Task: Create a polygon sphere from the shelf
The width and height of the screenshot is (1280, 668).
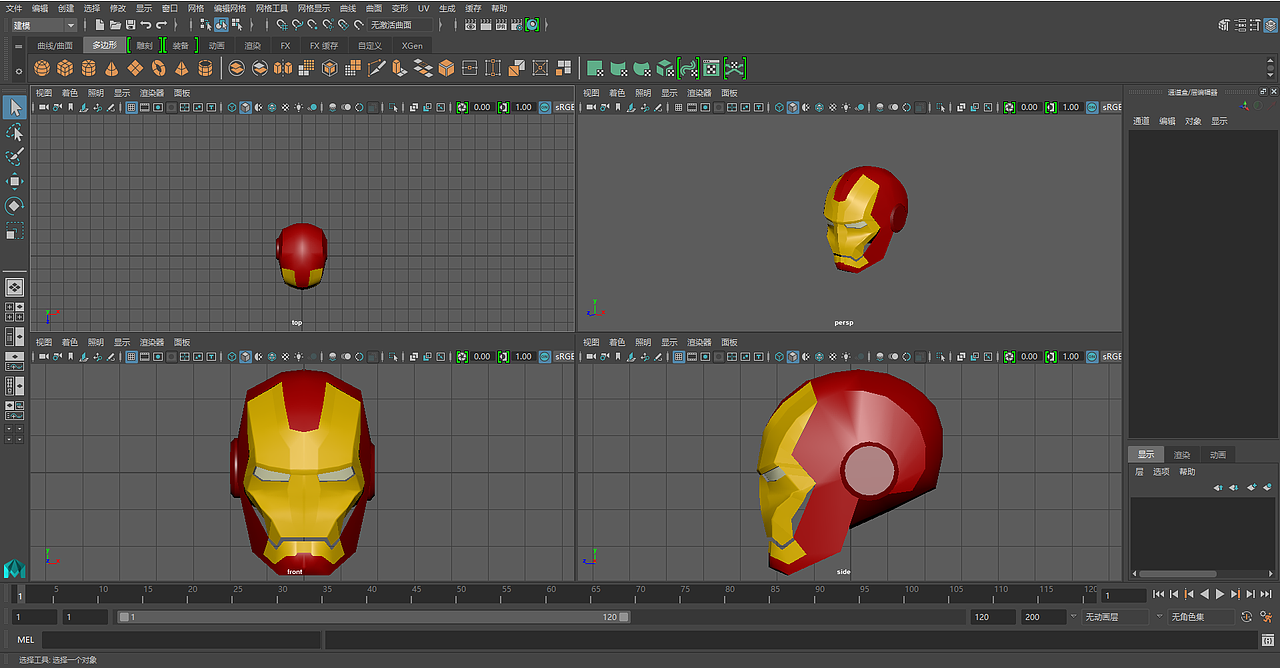Action: tap(42, 68)
